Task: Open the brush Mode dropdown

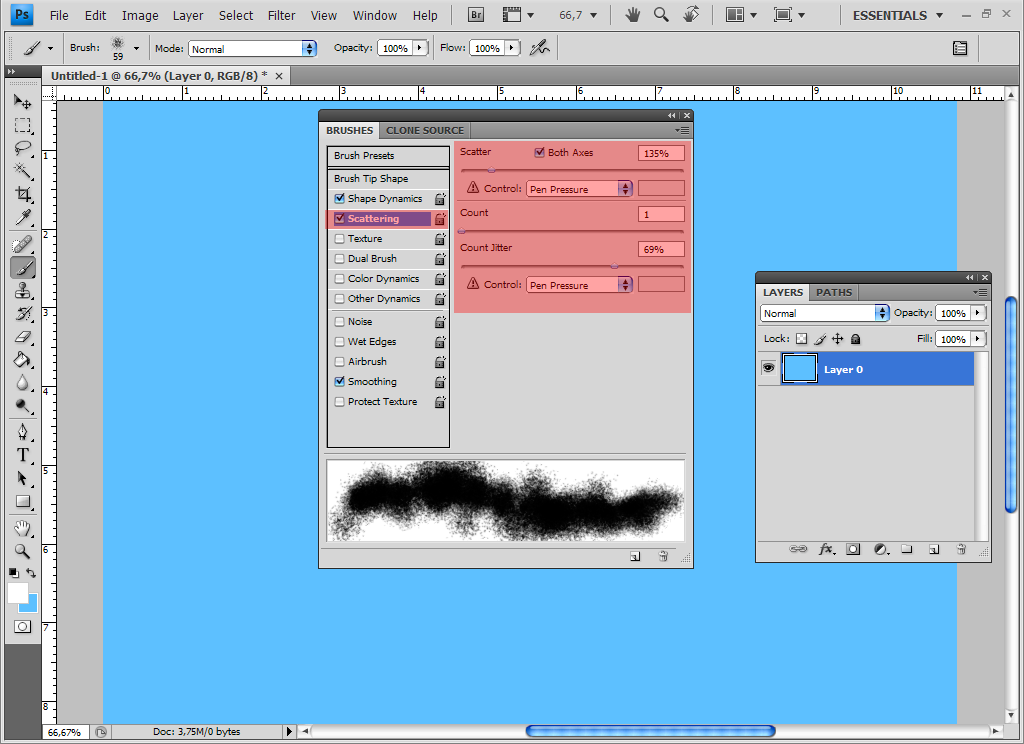Action: tap(253, 48)
